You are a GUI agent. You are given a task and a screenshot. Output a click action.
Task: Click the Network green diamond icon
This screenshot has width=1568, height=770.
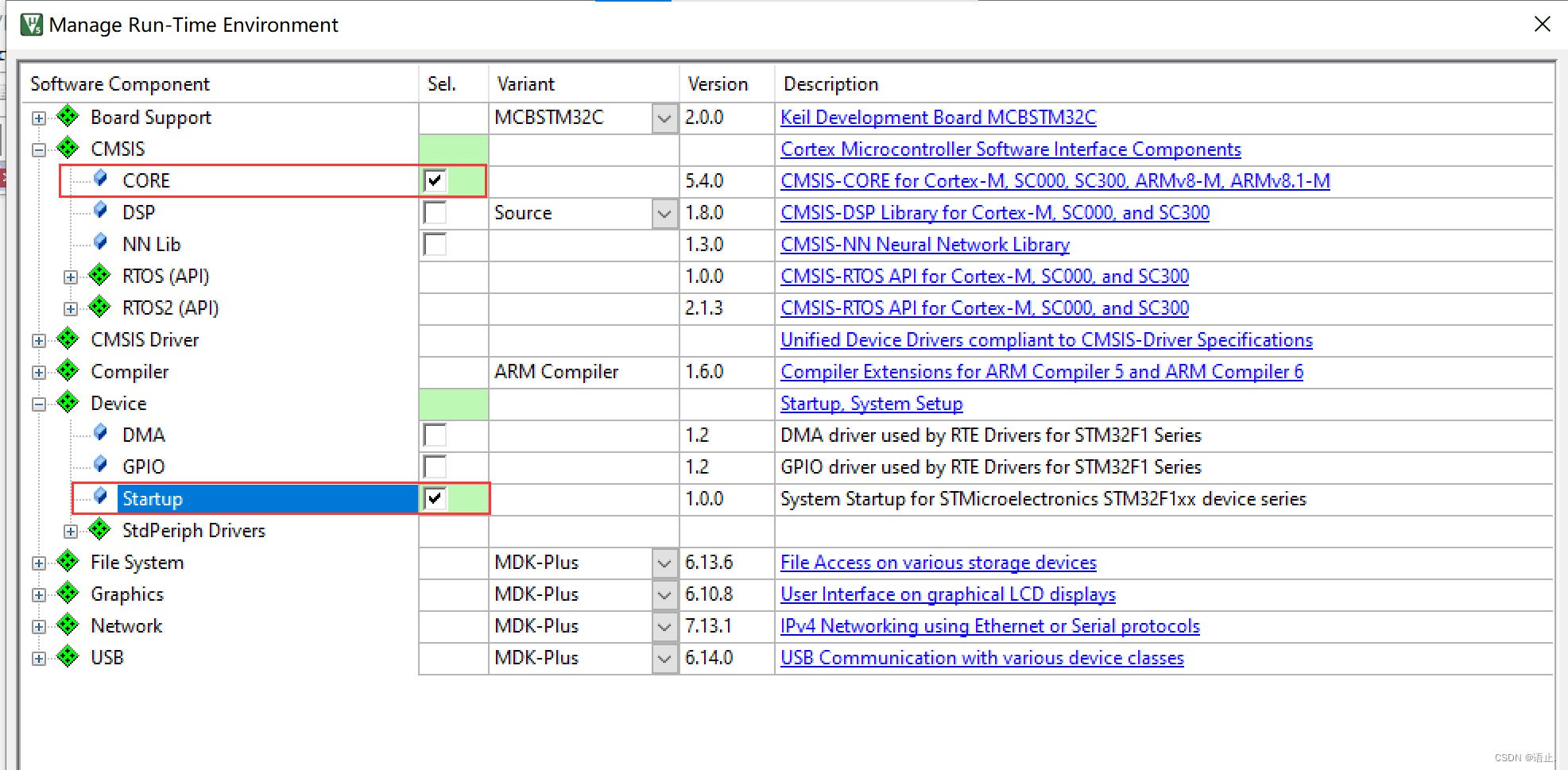pyautogui.click(x=68, y=625)
